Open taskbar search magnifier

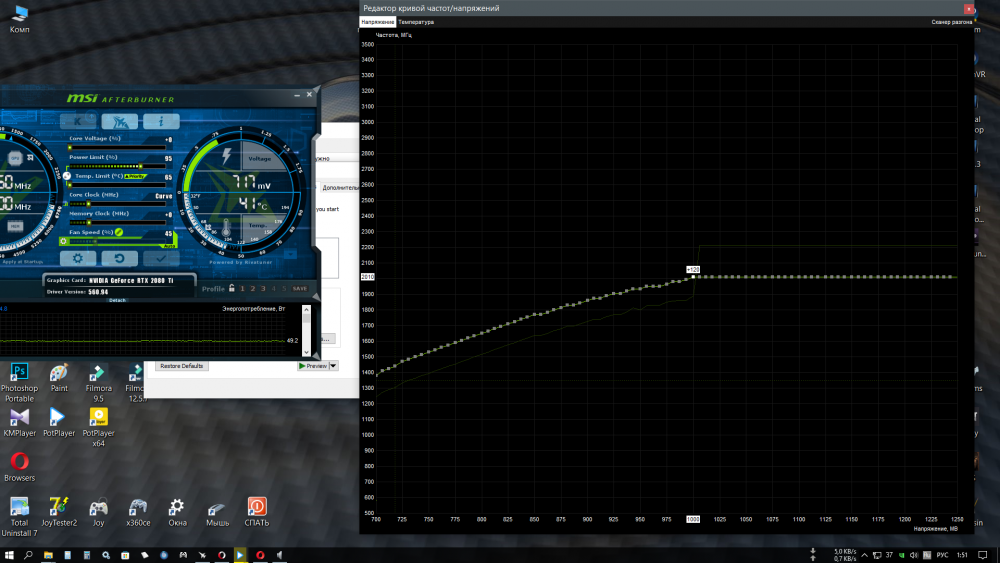28,555
